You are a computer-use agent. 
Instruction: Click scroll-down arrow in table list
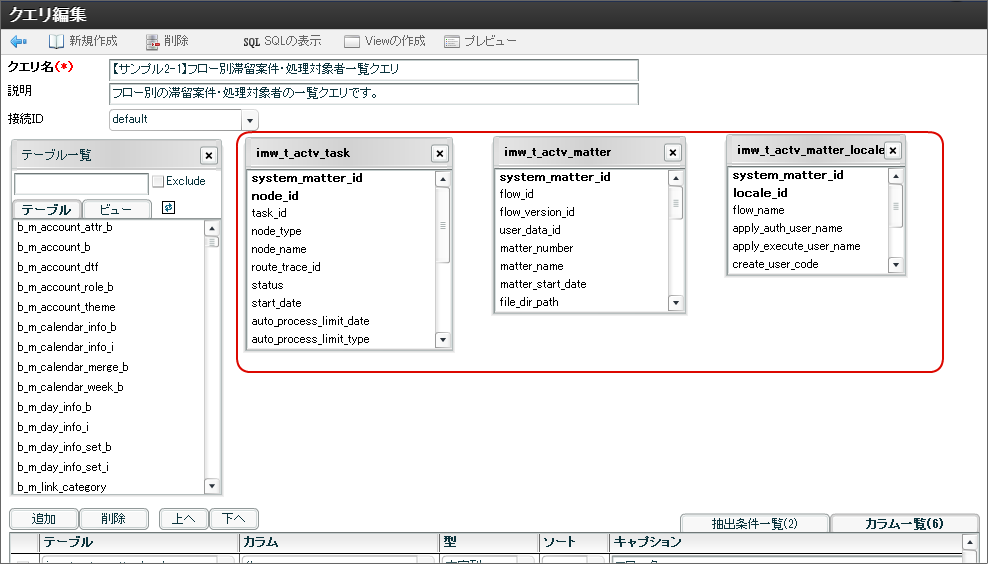pos(212,486)
